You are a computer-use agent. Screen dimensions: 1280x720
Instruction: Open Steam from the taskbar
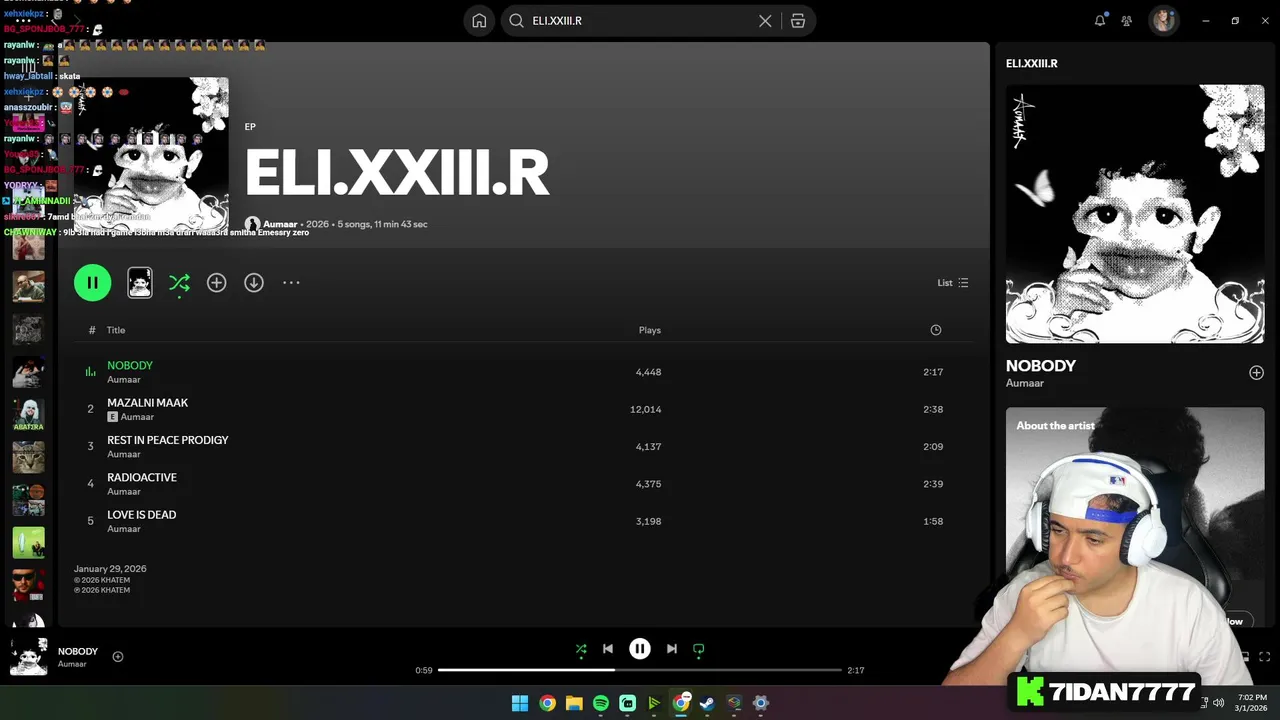(x=707, y=703)
